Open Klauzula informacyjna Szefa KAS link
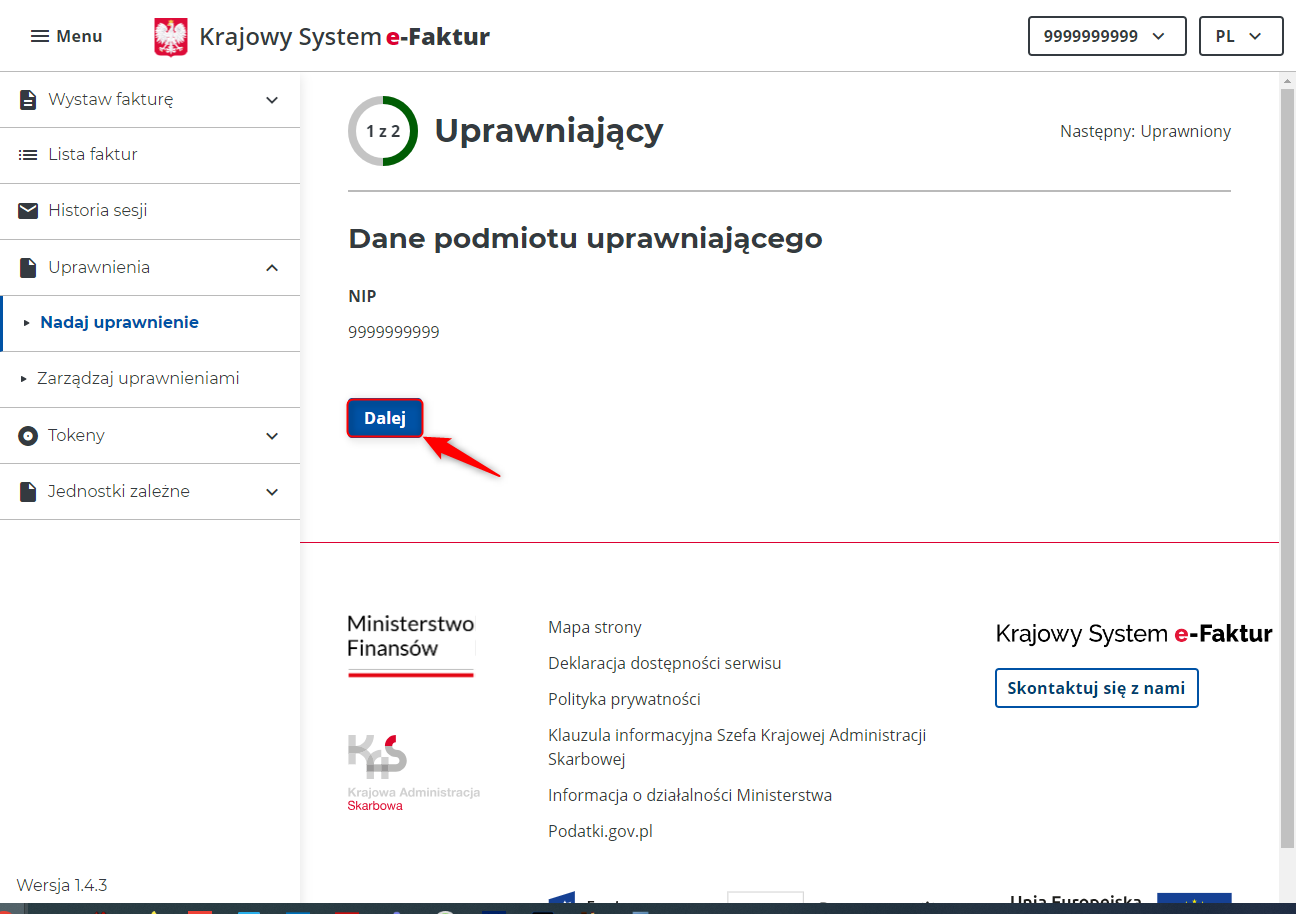Screen dimensions: 1296x914 [737, 747]
